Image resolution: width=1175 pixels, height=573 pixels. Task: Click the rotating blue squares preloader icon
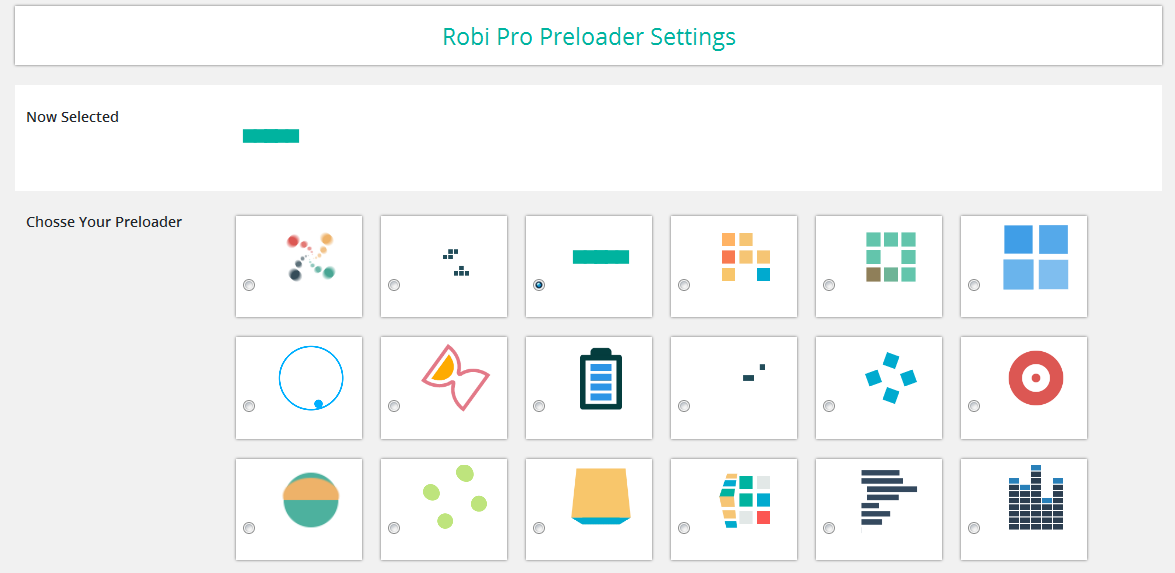890,378
